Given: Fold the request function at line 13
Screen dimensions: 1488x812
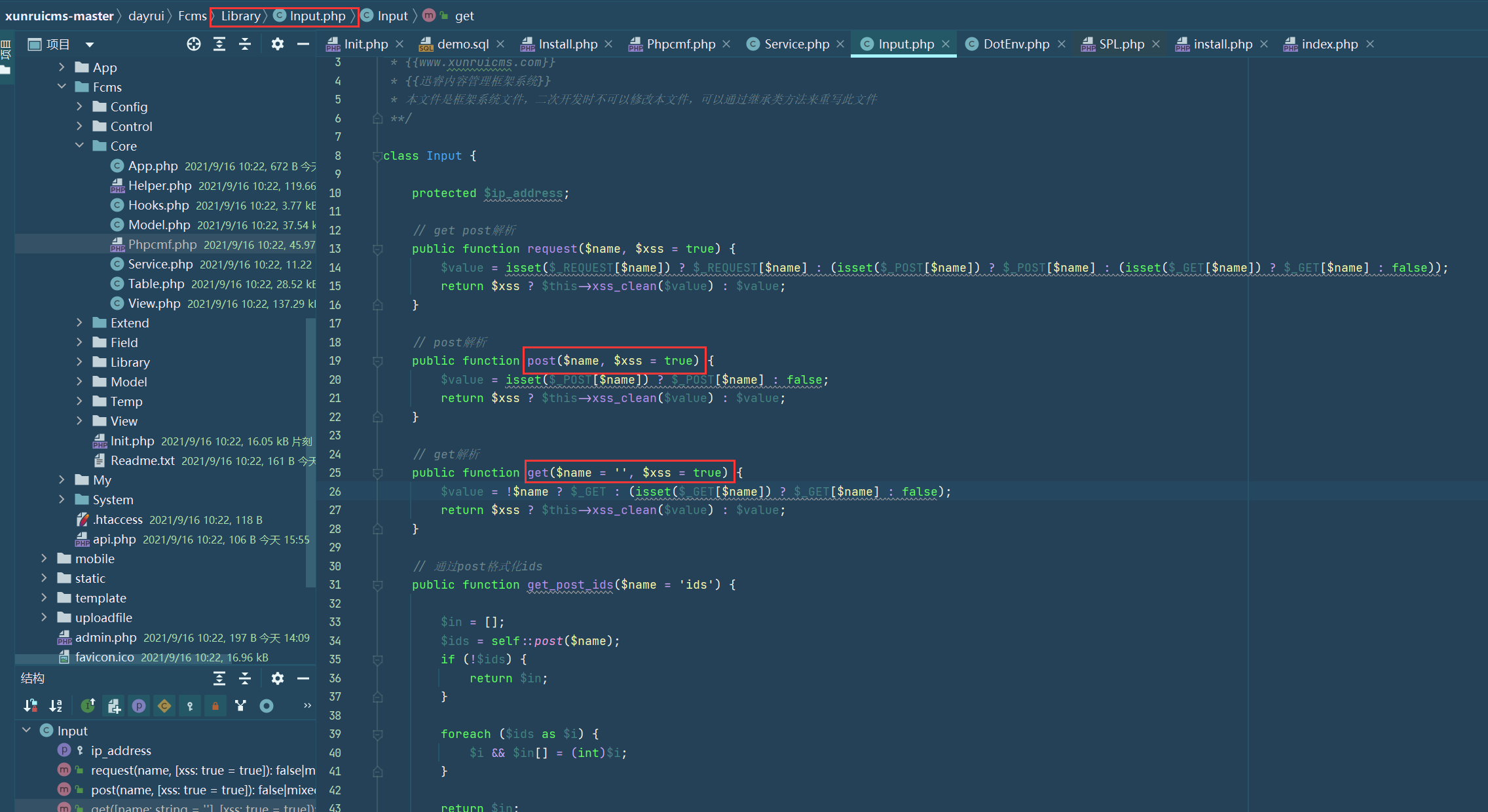Looking at the screenshot, I should pyautogui.click(x=377, y=249).
